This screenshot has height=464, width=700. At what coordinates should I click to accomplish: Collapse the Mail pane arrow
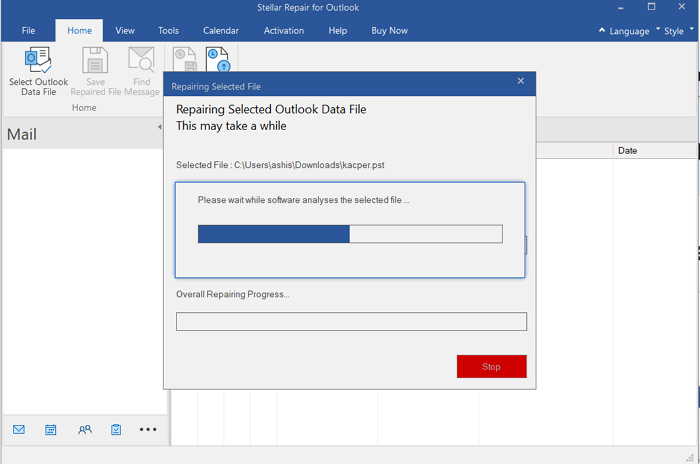tap(160, 127)
